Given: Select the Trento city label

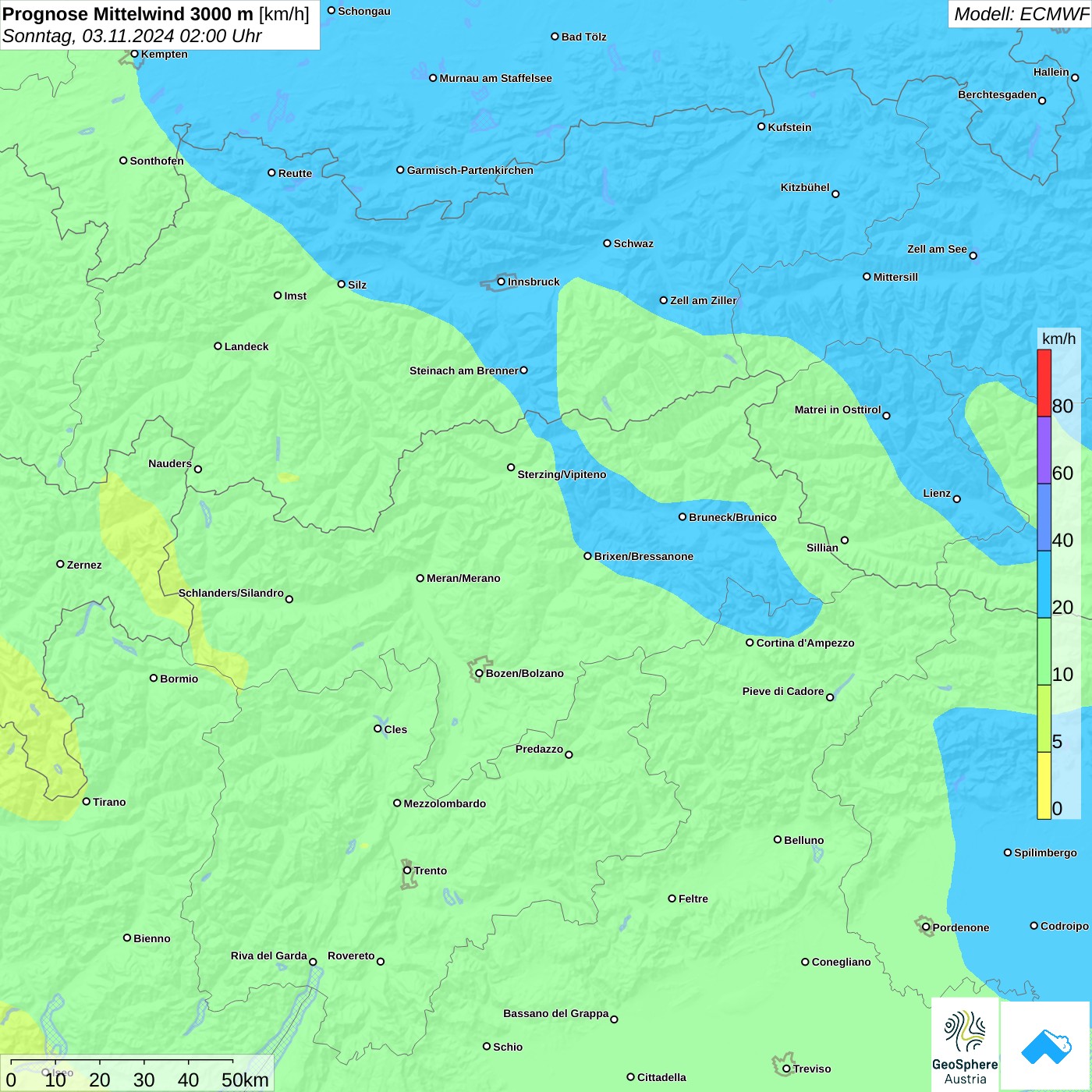Looking at the screenshot, I should click(x=431, y=870).
